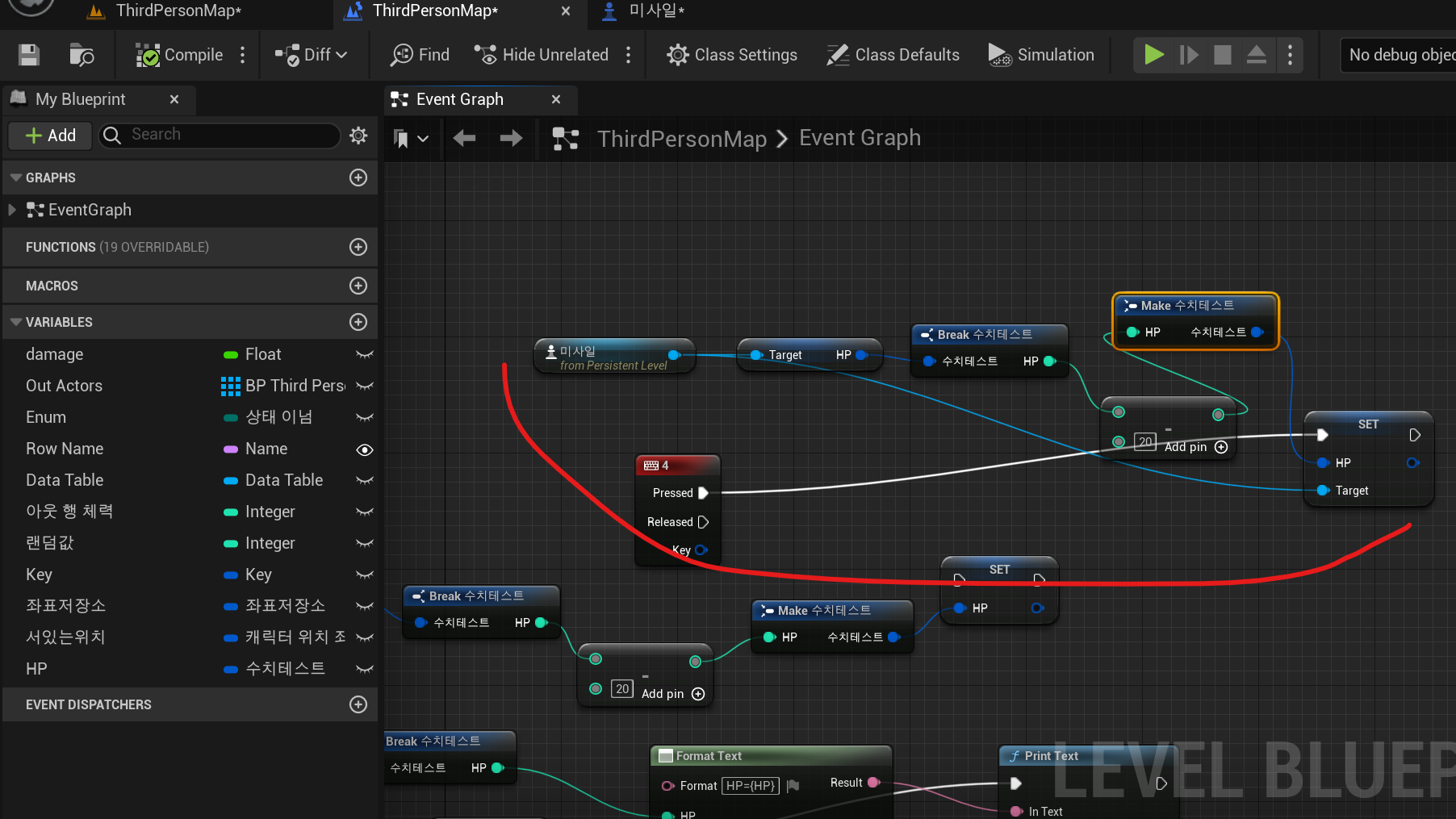Click the Name type pill of Row Name
The width and height of the screenshot is (1456, 819).
click(x=231, y=449)
